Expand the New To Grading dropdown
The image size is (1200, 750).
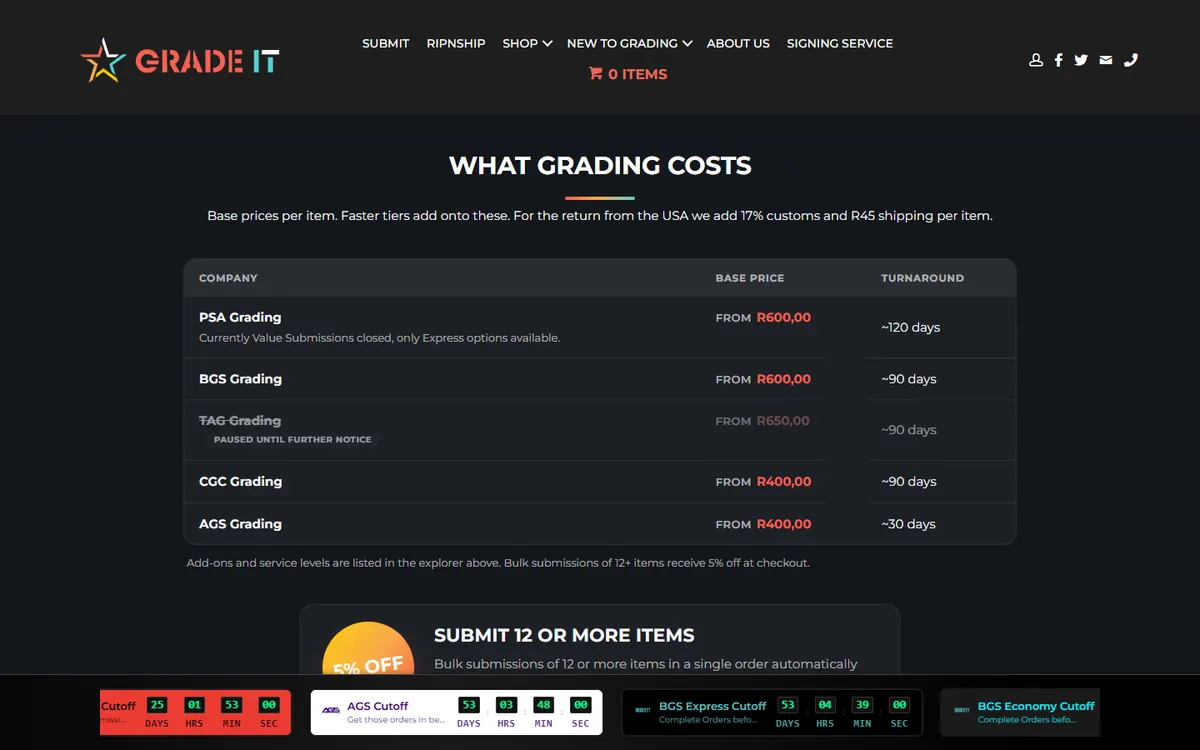click(629, 44)
